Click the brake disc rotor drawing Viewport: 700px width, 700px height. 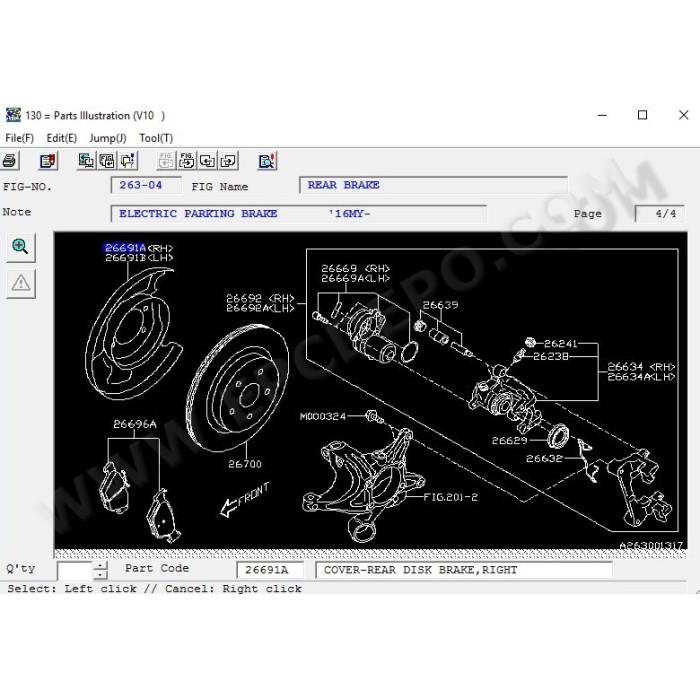pyautogui.click(x=238, y=388)
